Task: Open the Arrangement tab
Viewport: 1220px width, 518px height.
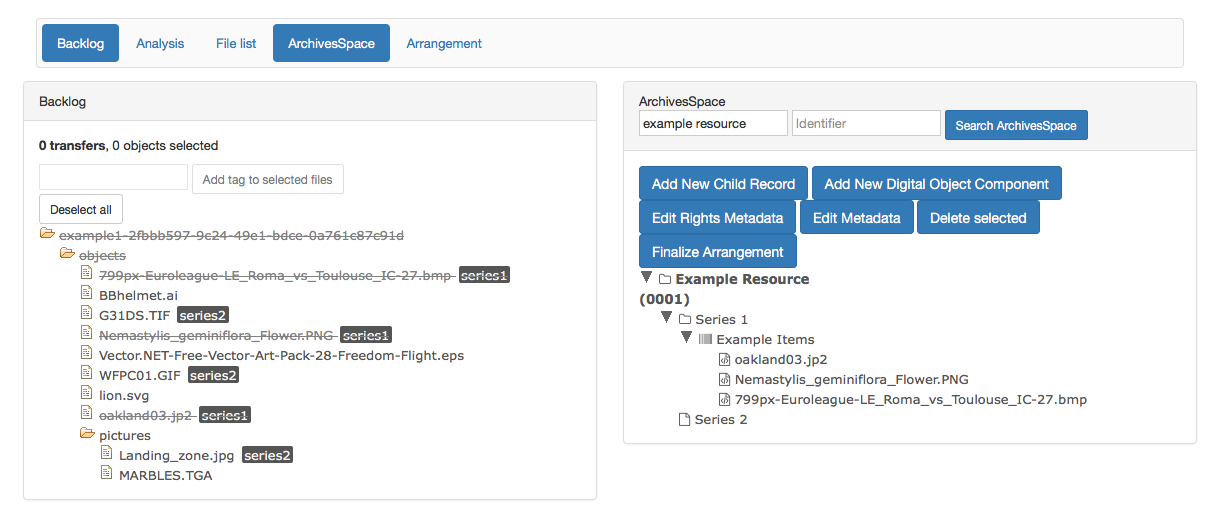Action: (444, 44)
